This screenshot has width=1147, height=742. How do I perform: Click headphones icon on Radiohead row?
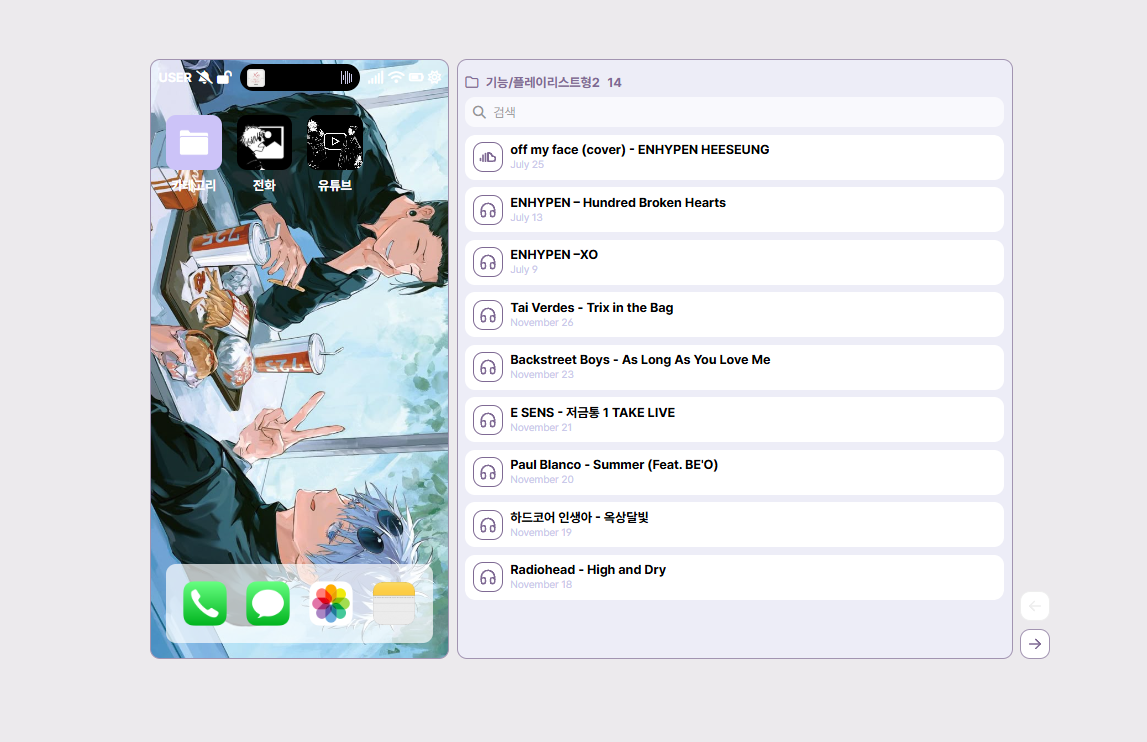pyautogui.click(x=488, y=577)
